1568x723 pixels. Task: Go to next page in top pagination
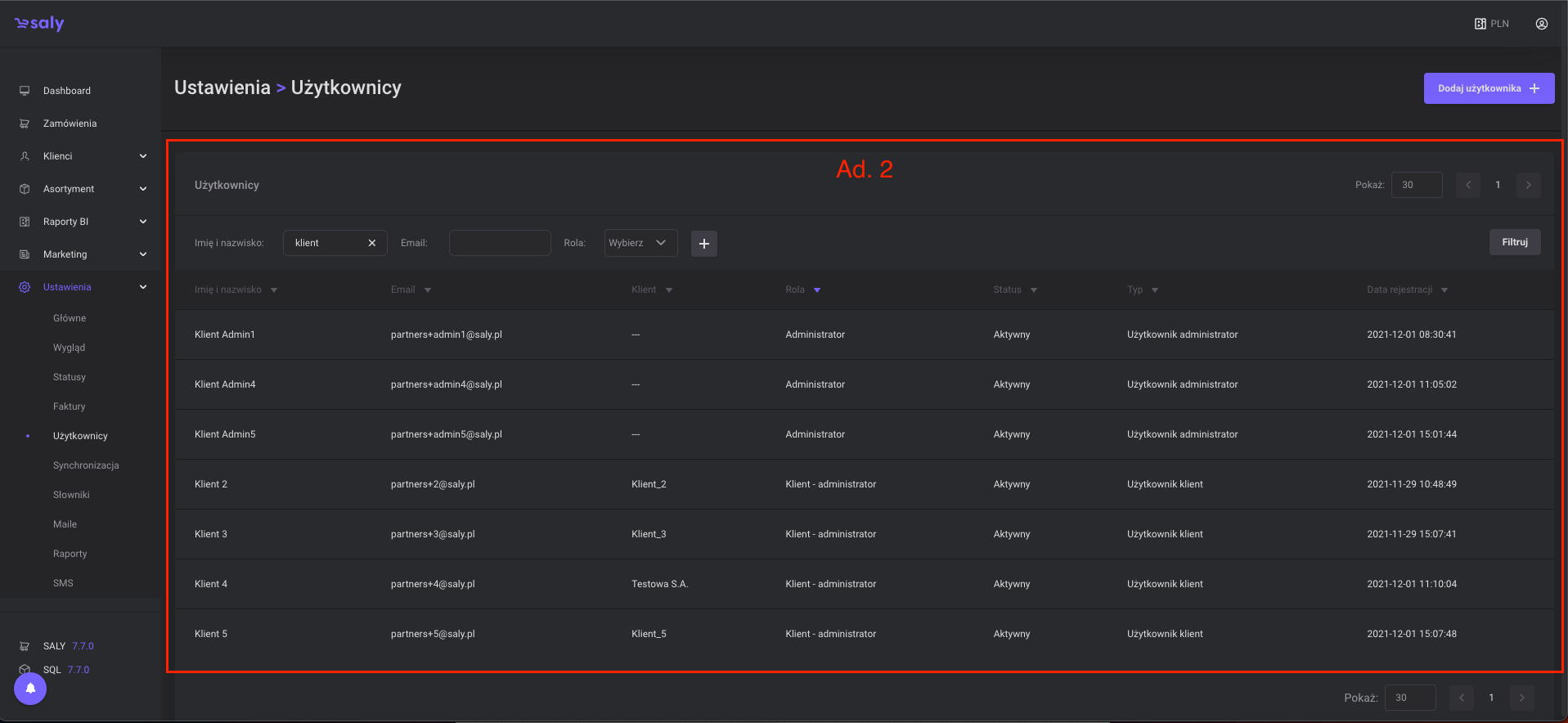[x=1528, y=185]
